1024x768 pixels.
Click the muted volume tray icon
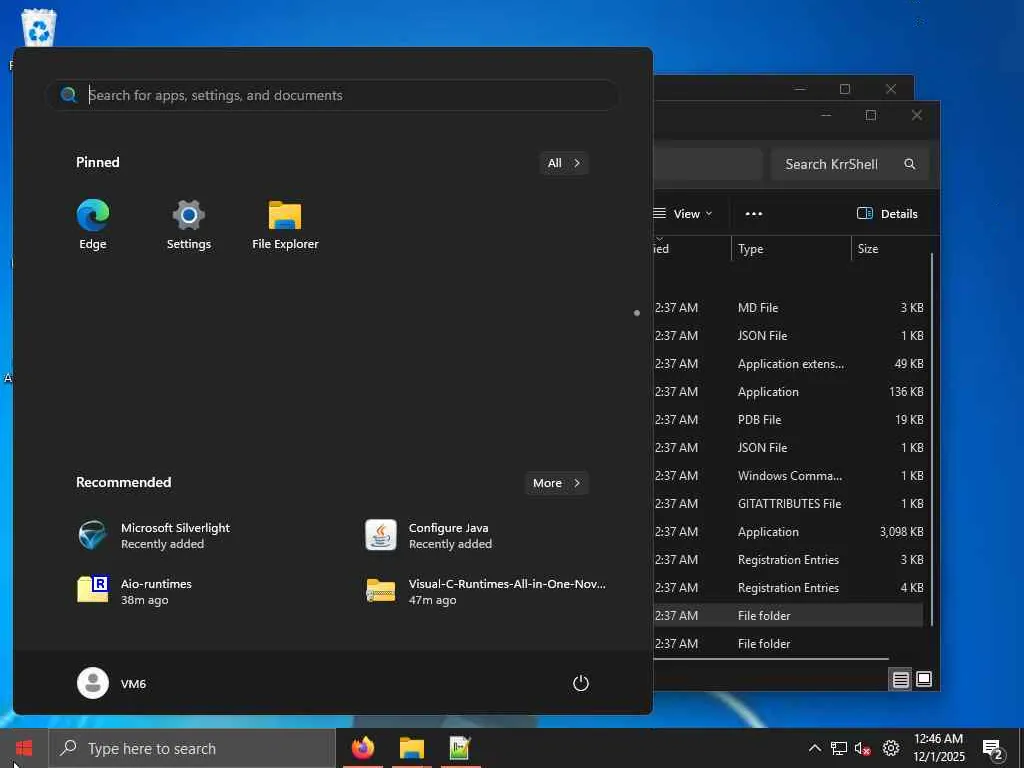point(863,748)
